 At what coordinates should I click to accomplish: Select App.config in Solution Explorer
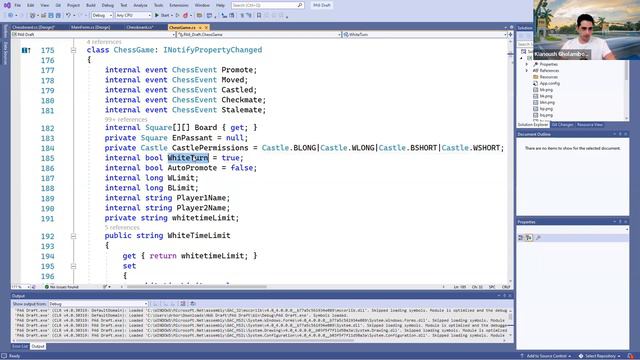pyautogui.click(x=549, y=83)
